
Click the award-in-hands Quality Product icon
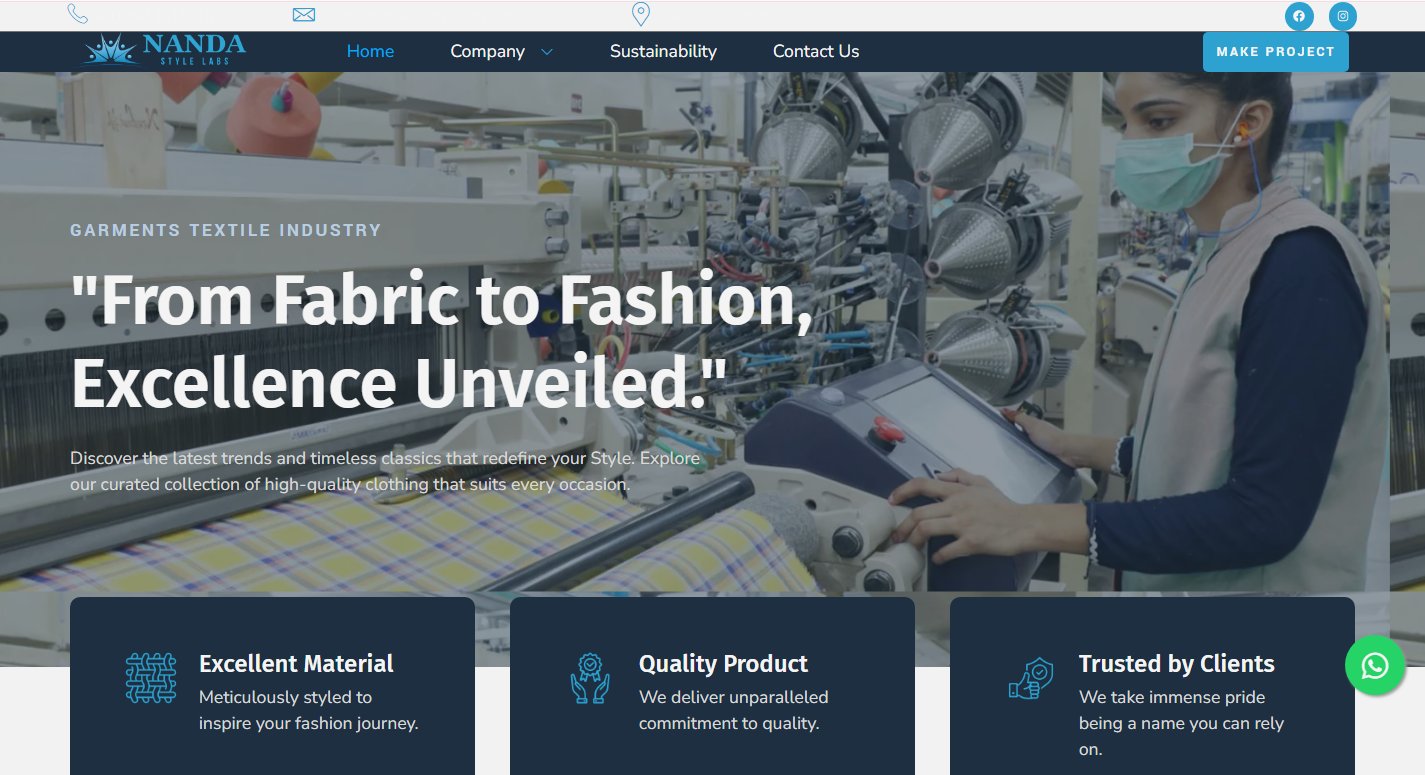(590, 677)
